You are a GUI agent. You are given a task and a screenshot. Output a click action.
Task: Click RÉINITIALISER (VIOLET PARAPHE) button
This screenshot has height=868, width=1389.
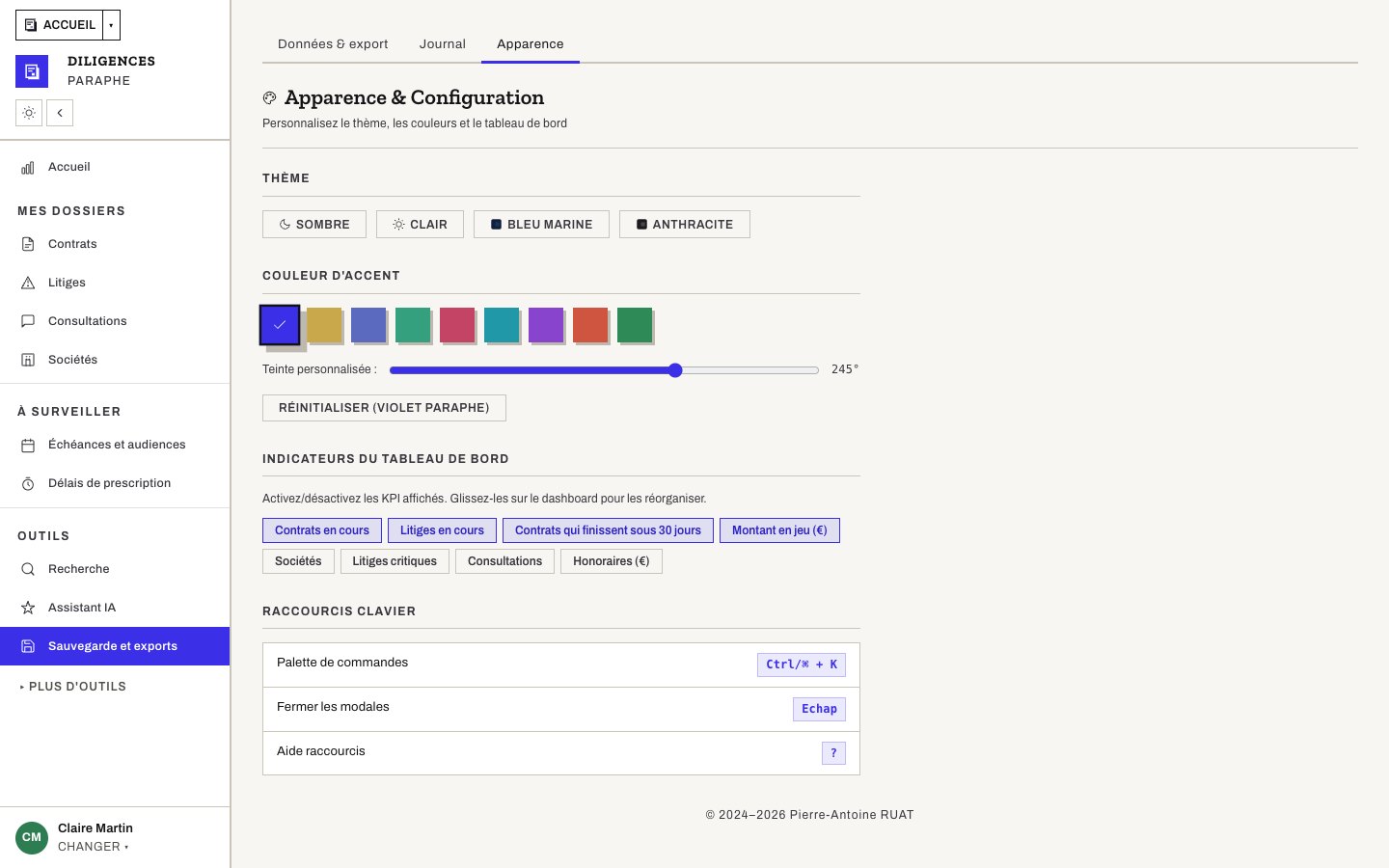click(x=384, y=408)
